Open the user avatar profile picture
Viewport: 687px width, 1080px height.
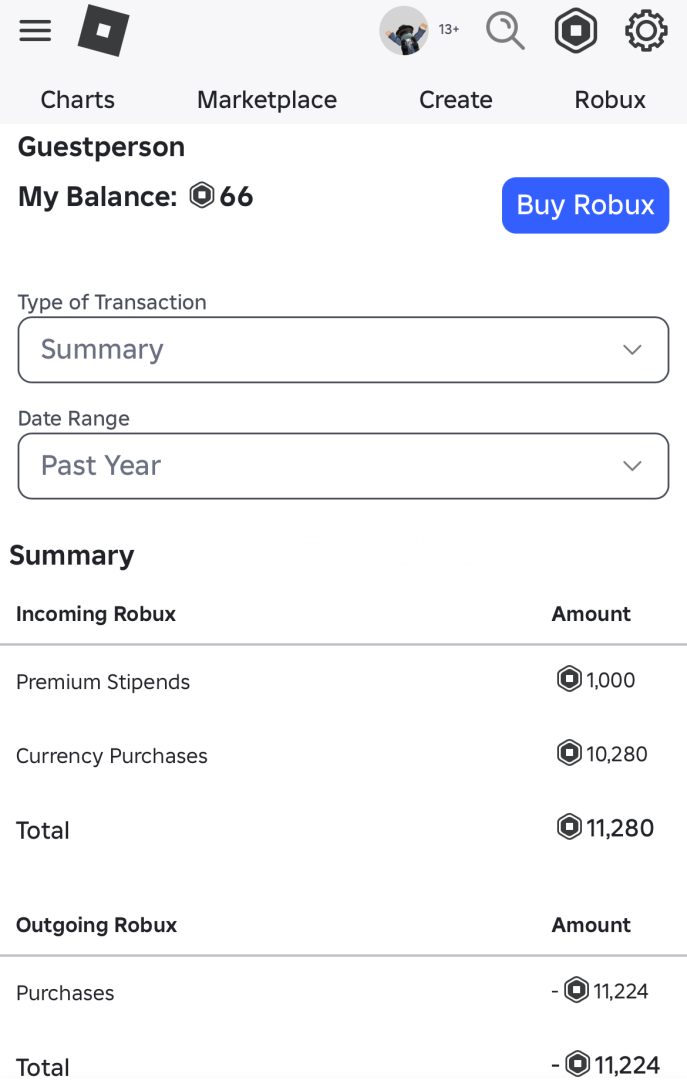click(404, 31)
